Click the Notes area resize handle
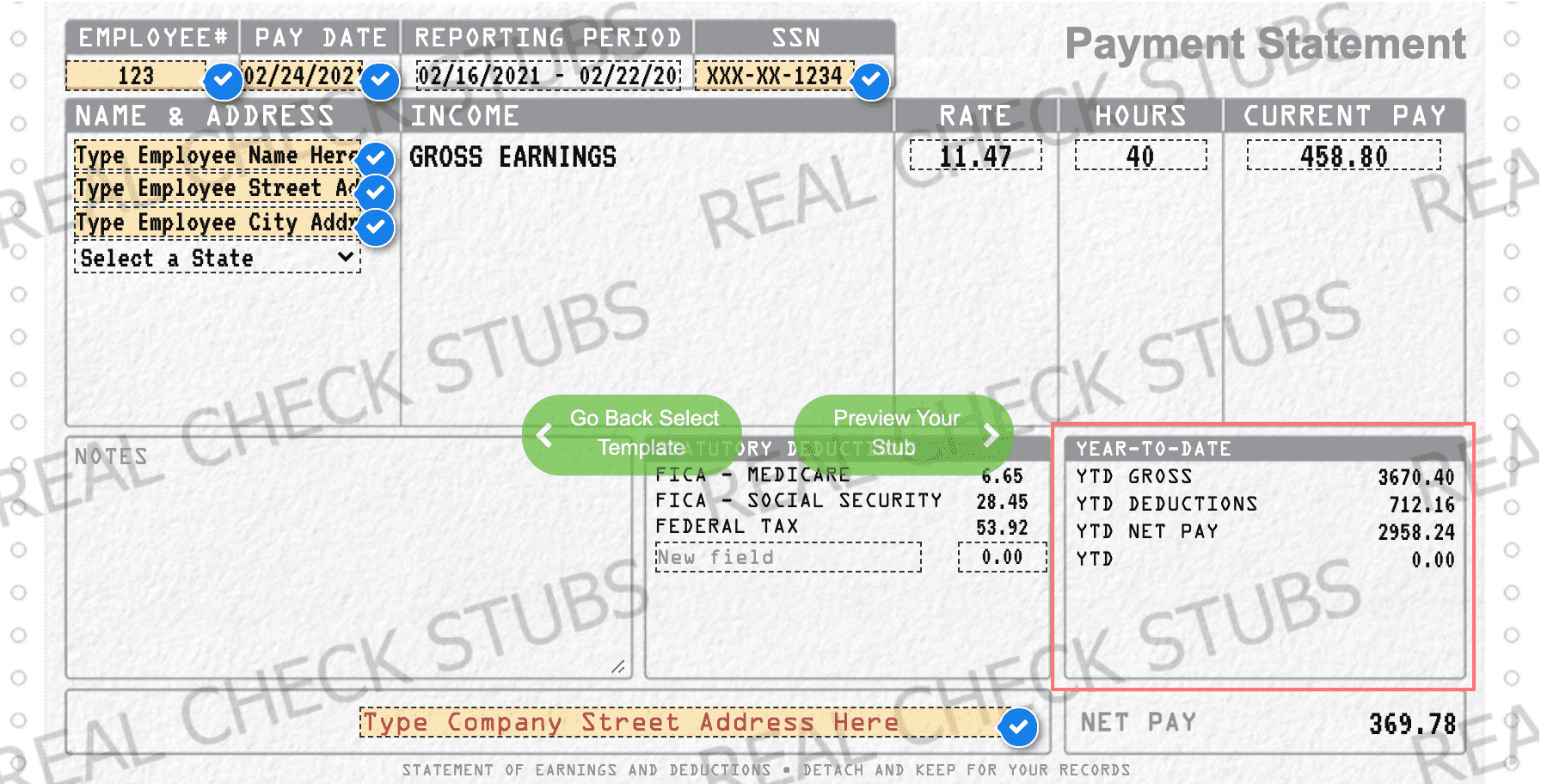The width and height of the screenshot is (1541, 784). (617, 666)
